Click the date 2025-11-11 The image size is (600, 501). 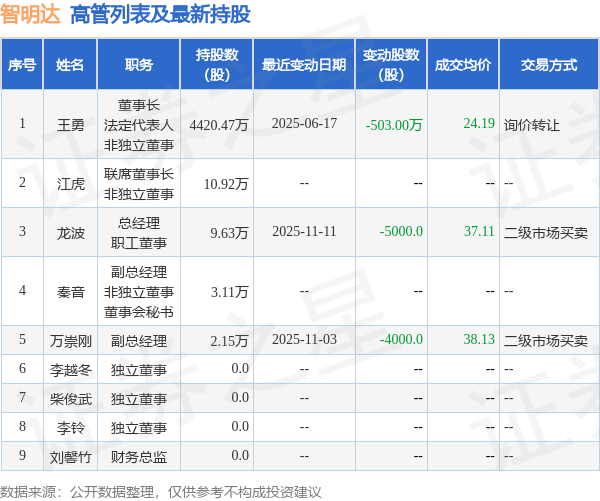304,231
